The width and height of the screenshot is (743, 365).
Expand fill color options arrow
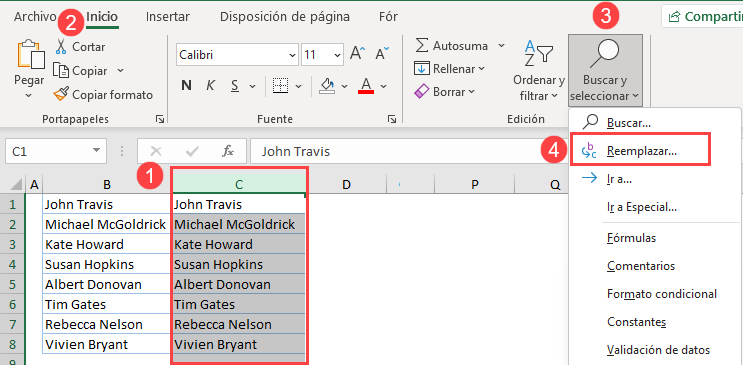344,87
